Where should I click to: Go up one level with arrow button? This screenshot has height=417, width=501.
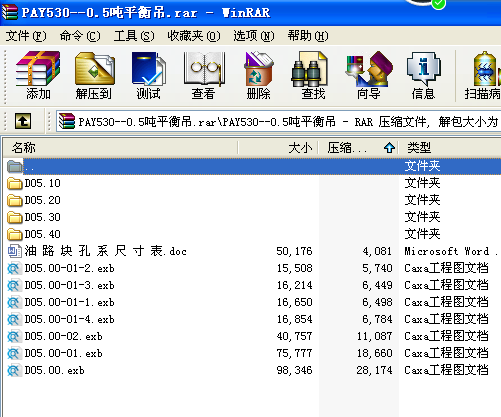[23, 121]
